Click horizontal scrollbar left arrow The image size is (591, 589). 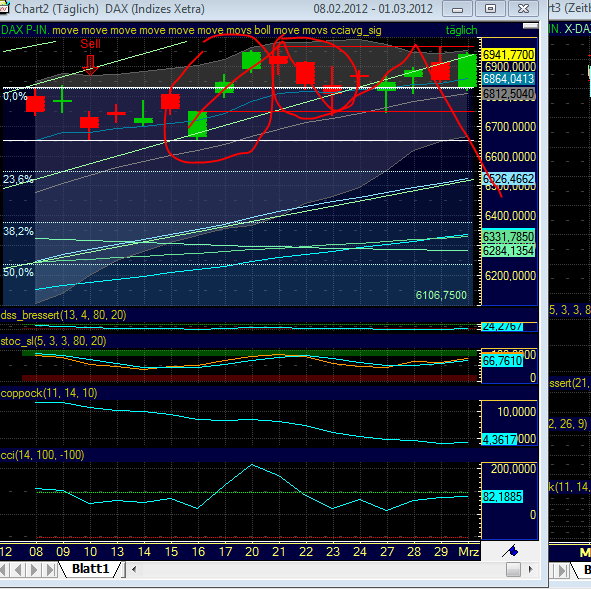coord(134,569)
